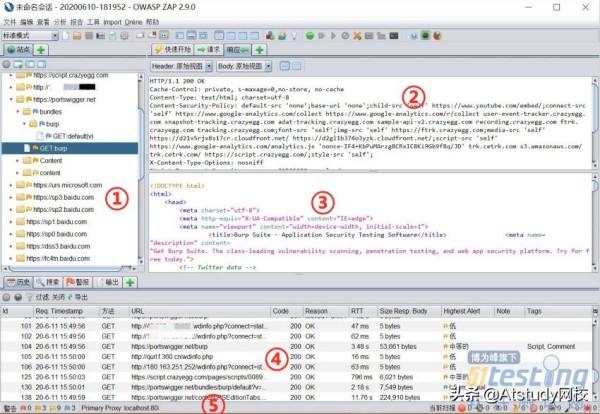Switch to the 快速开始 tab
This screenshot has width=600, height=414.
pos(173,50)
